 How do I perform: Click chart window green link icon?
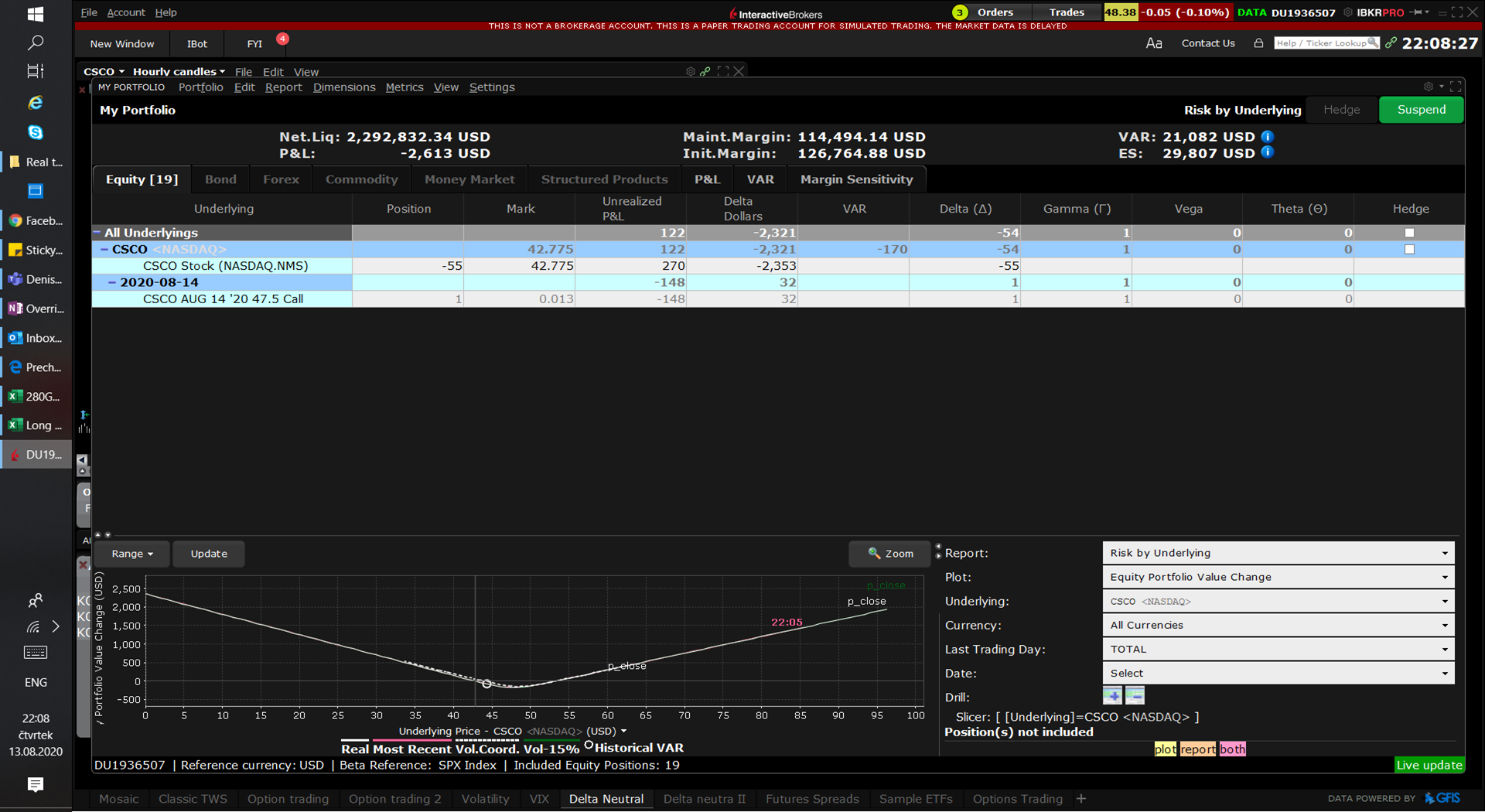click(705, 71)
